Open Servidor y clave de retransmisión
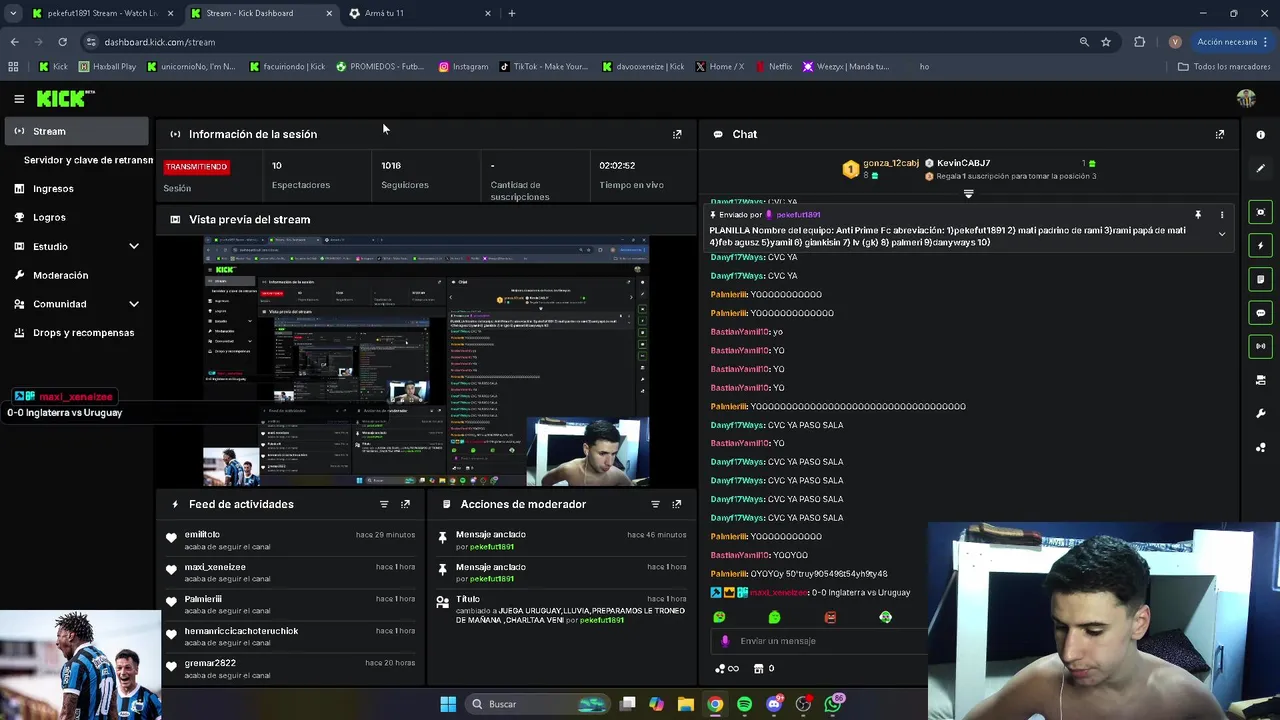The height and width of the screenshot is (720, 1280). coord(88,160)
